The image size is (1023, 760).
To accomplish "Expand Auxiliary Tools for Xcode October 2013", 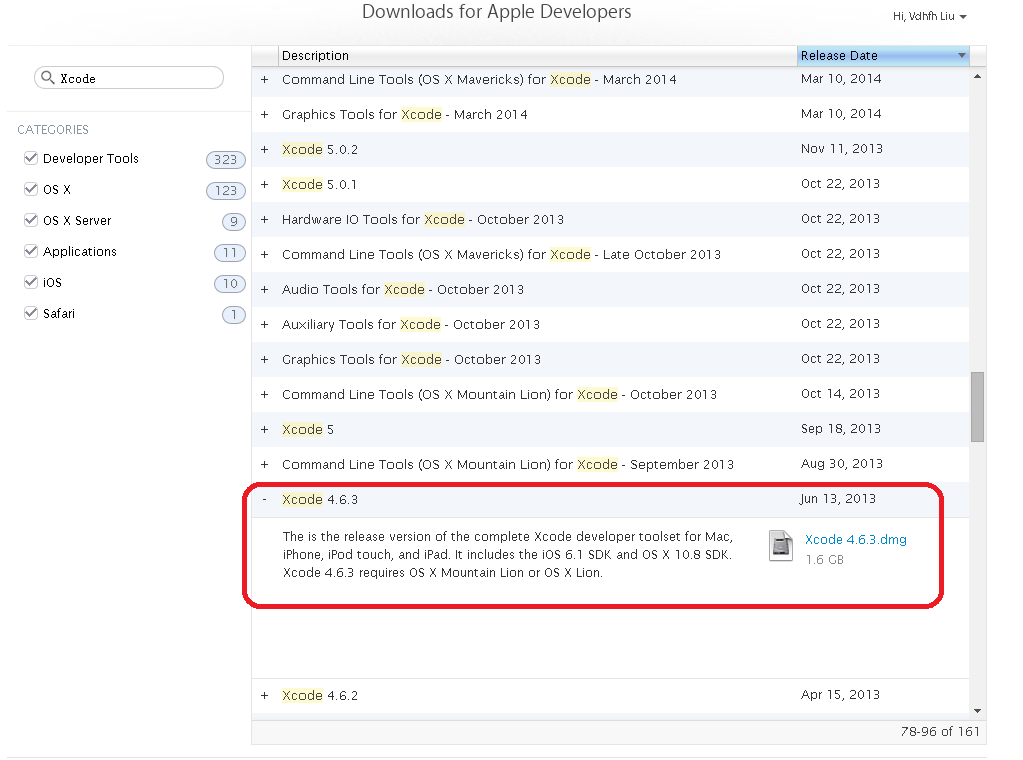I will [x=264, y=325].
